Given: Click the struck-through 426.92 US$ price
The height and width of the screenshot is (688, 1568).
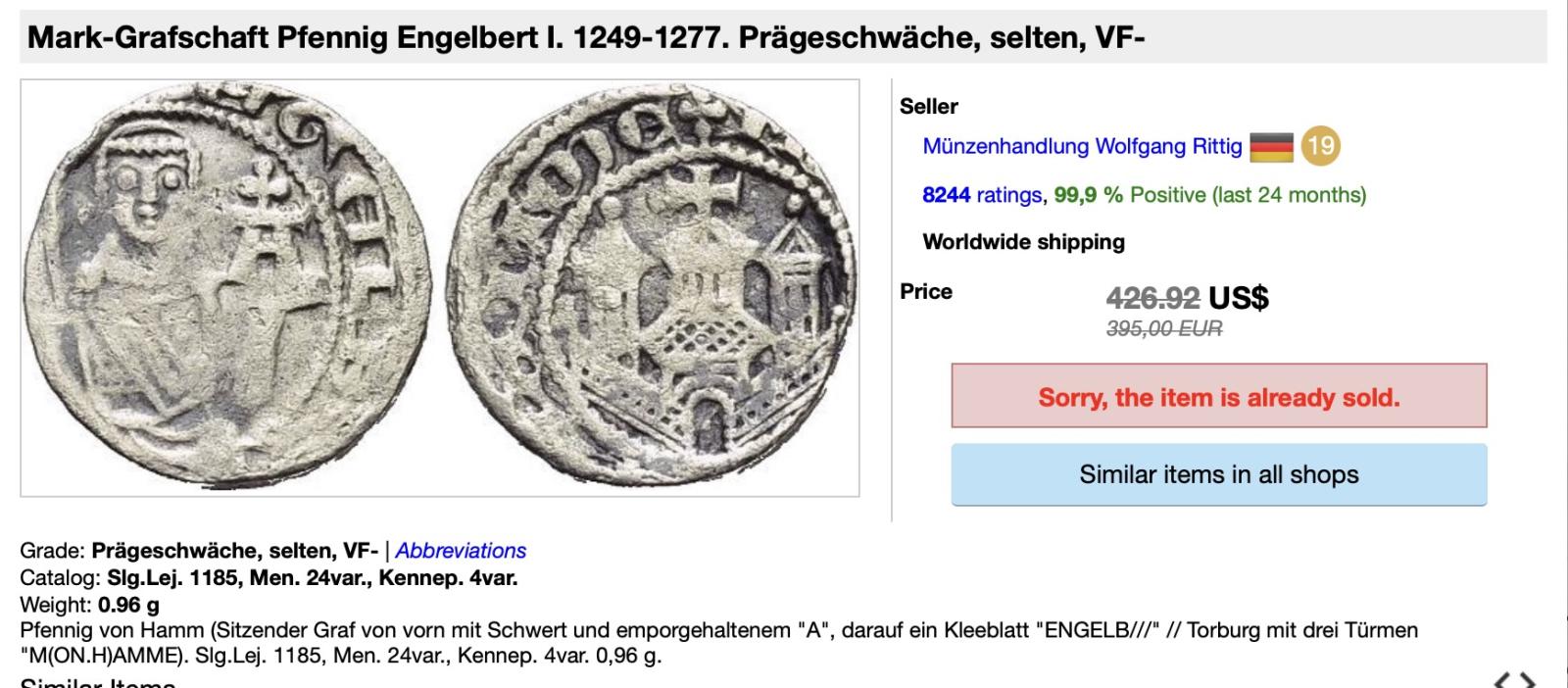Looking at the screenshot, I should click(x=1188, y=297).
